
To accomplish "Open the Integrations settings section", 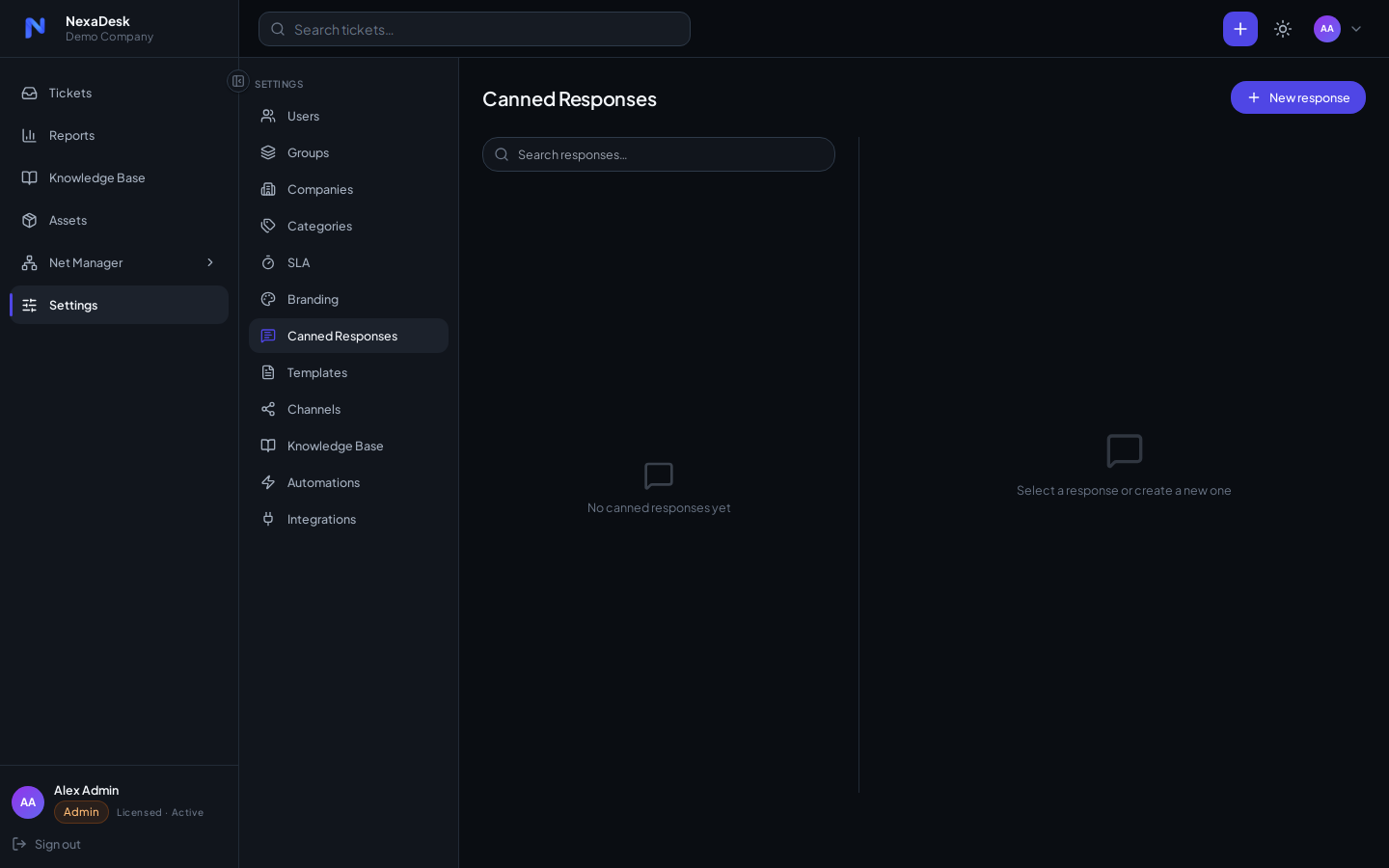I will coord(348,519).
